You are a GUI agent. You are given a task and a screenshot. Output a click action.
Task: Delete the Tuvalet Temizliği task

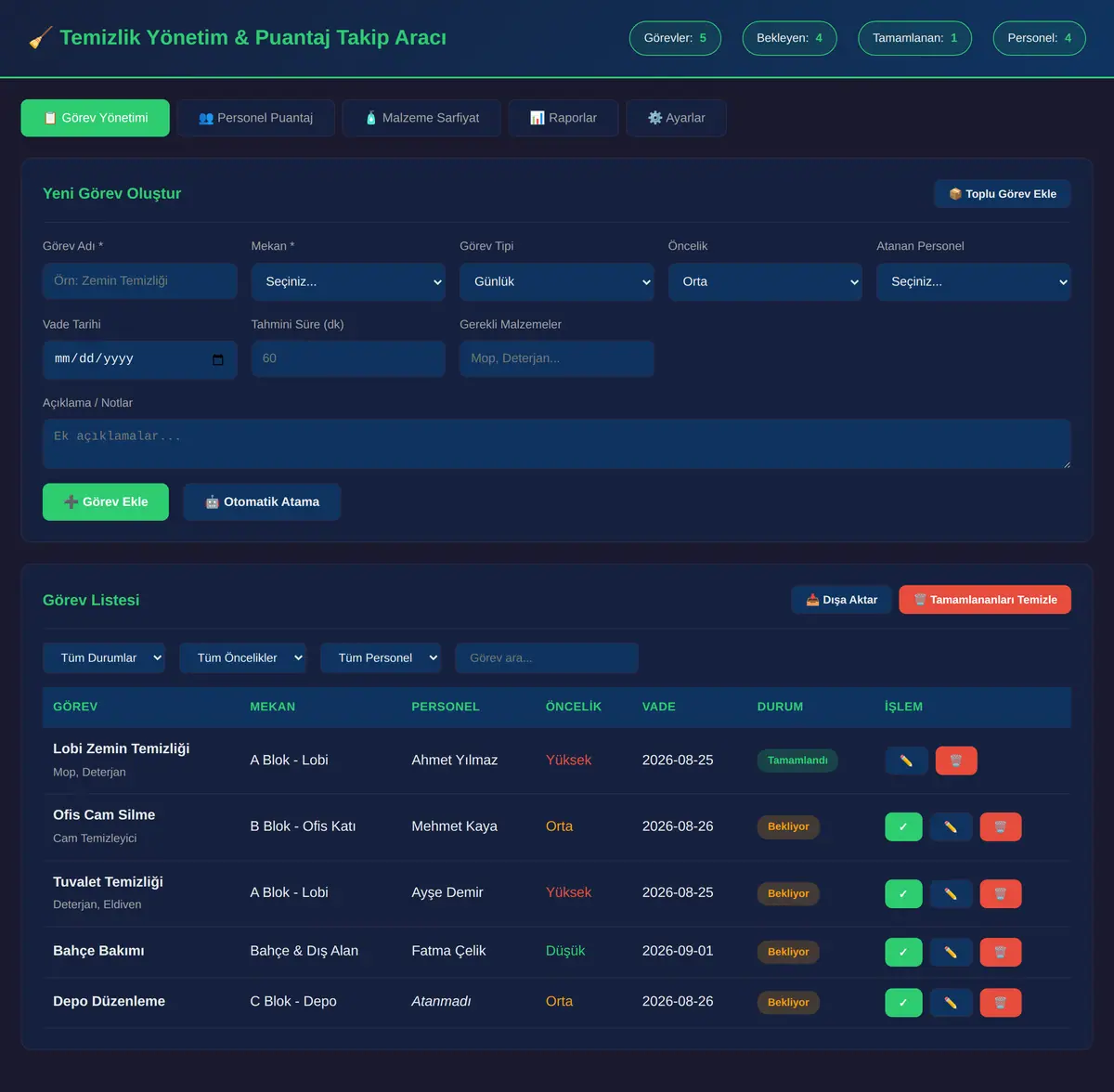pyautogui.click(x=1001, y=893)
